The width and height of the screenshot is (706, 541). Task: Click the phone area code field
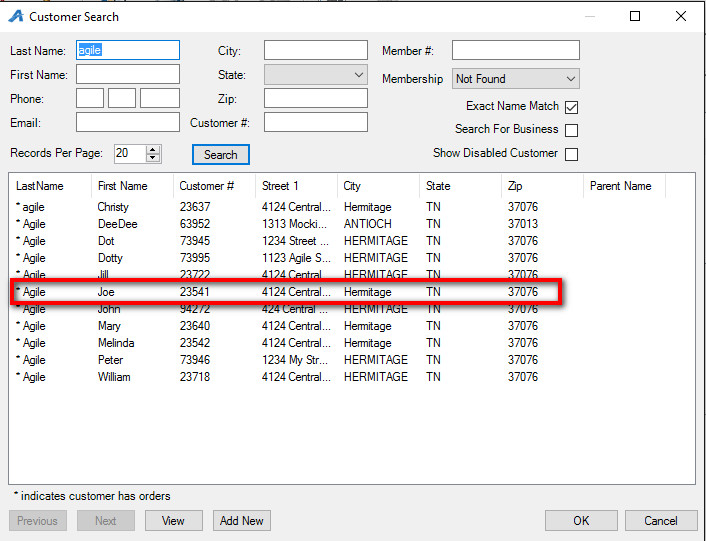click(x=90, y=98)
